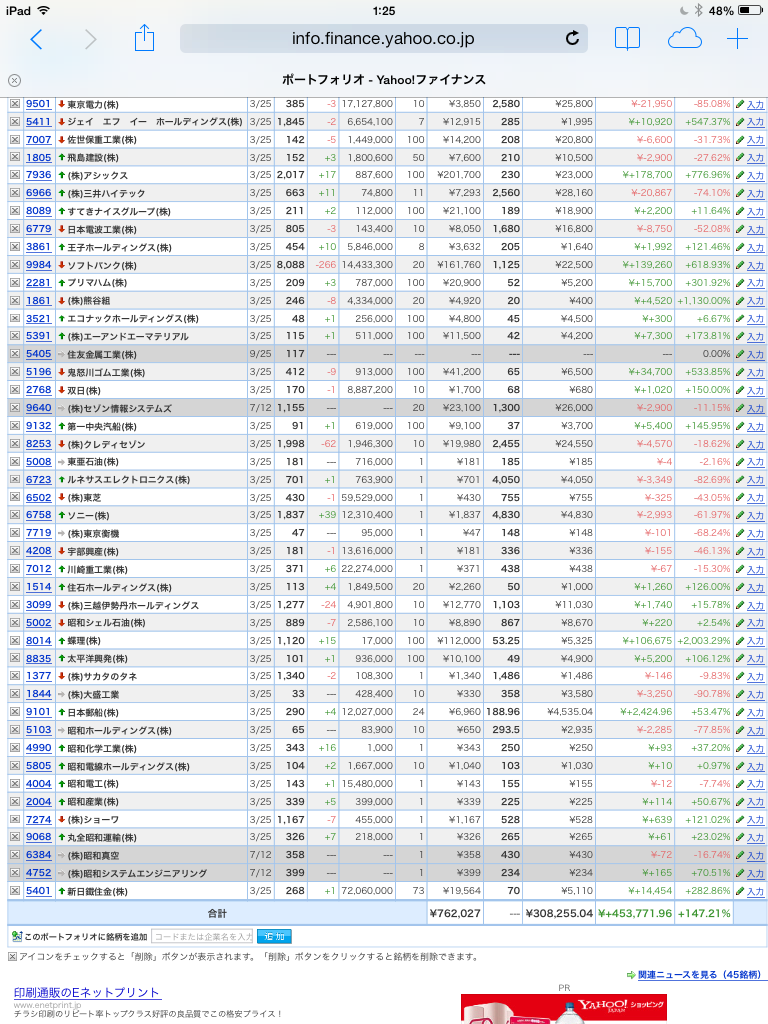Open a new tab with plus icon
The width and height of the screenshot is (768, 1024).
(x=737, y=39)
